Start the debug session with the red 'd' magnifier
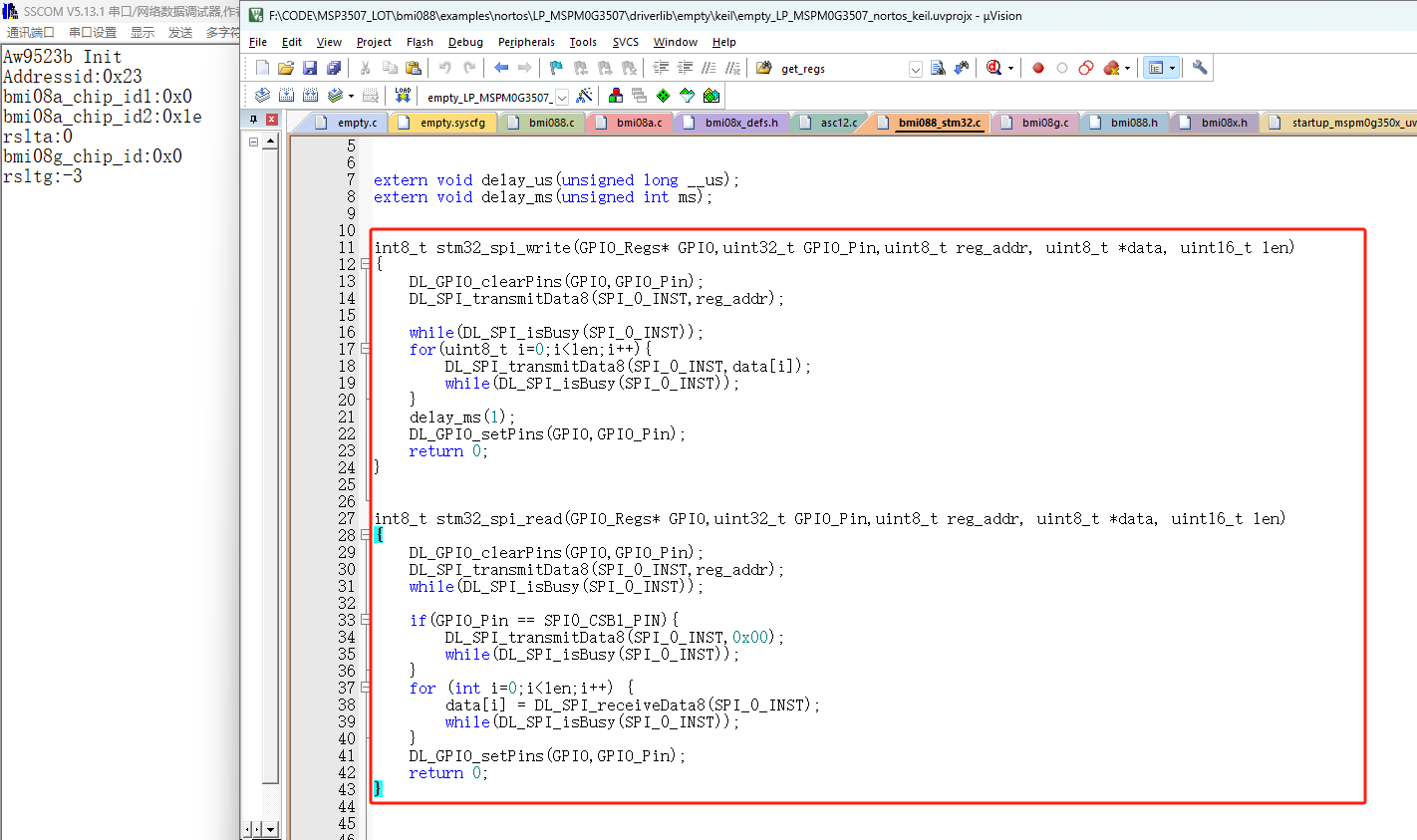Screen dimensions: 1417x840 (x=993, y=68)
